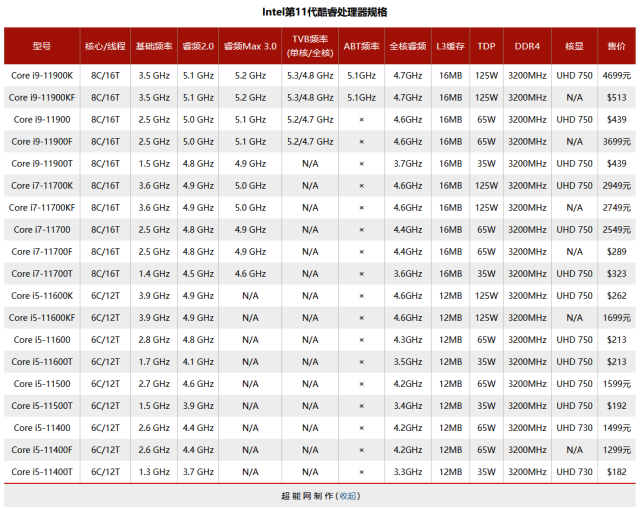Click the 基础频率 column header

click(x=154, y=46)
